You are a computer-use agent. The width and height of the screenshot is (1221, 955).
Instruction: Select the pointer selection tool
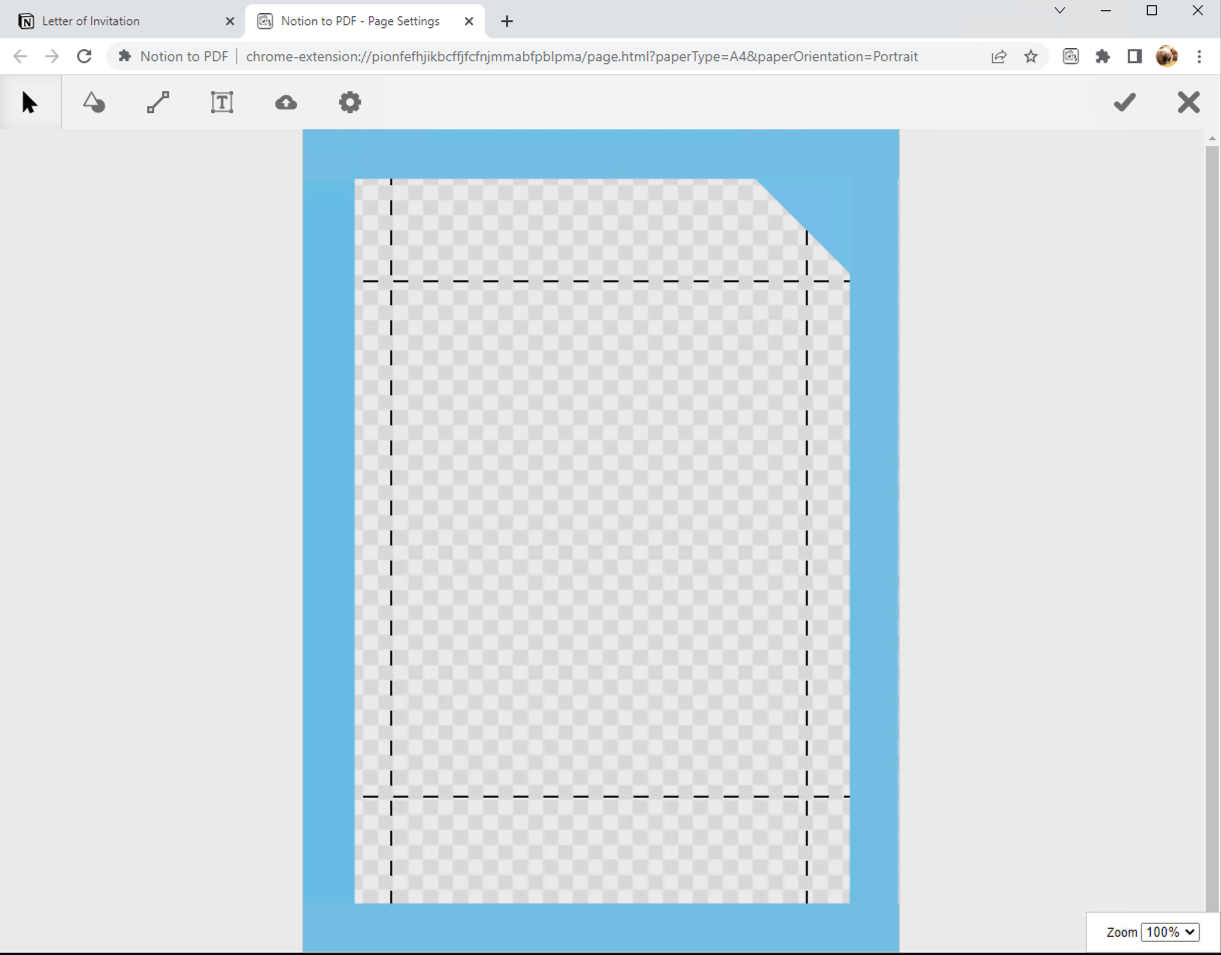[x=30, y=101]
